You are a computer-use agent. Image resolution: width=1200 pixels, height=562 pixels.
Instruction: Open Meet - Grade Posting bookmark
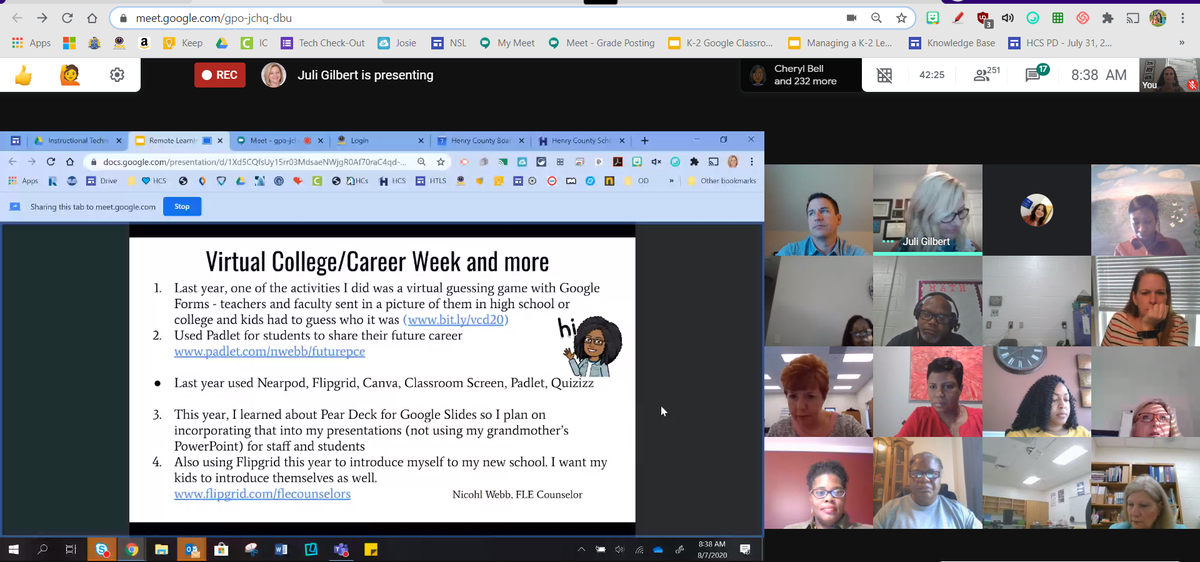(601, 43)
